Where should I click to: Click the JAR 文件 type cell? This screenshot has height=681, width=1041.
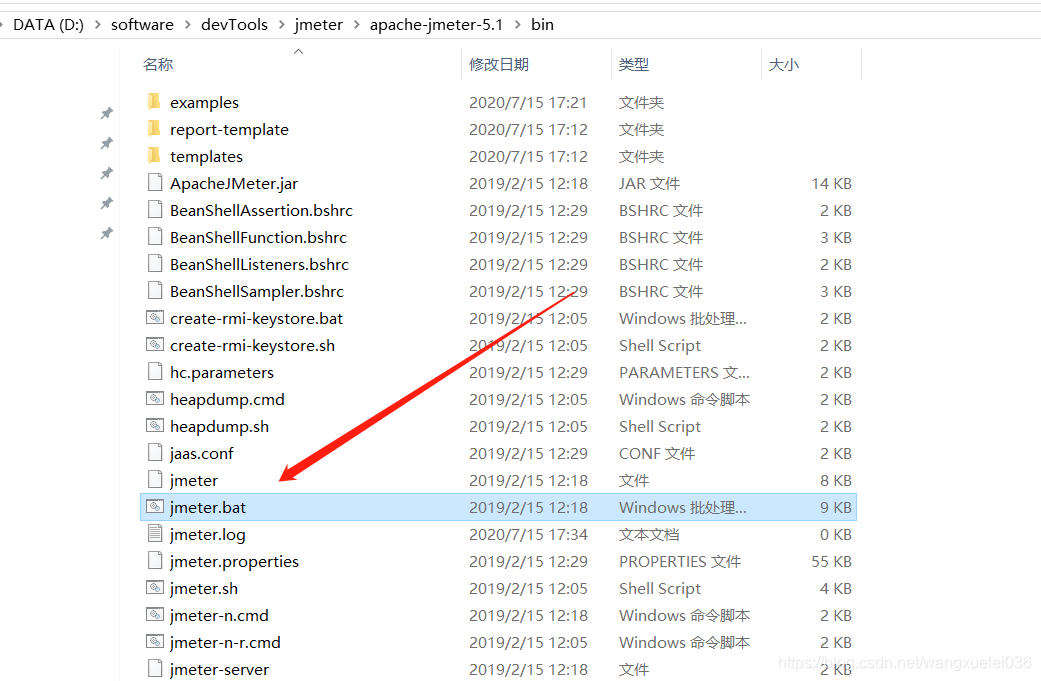pos(649,183)
